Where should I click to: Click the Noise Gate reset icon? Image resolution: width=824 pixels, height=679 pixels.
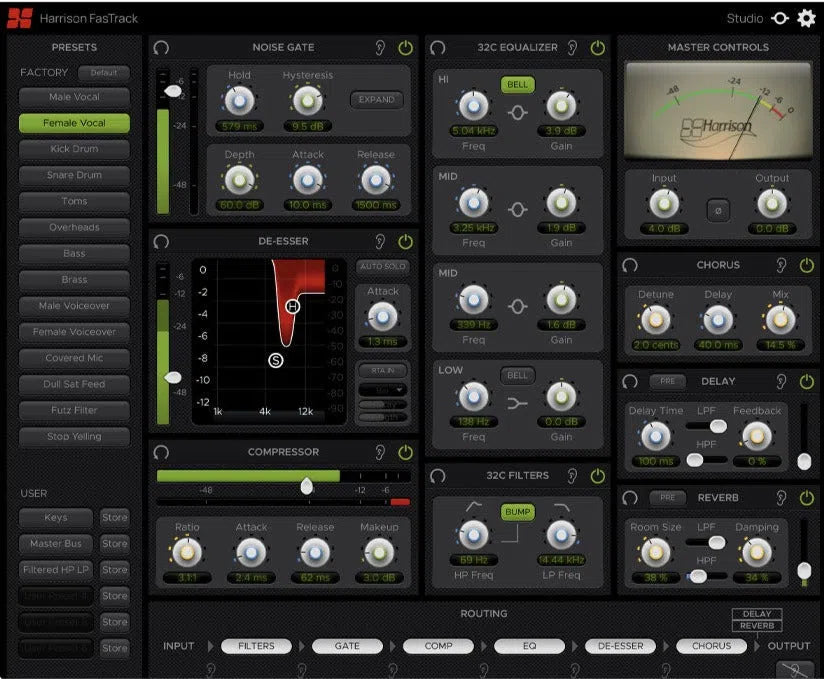pyautogui.click(x=162, y=47)
